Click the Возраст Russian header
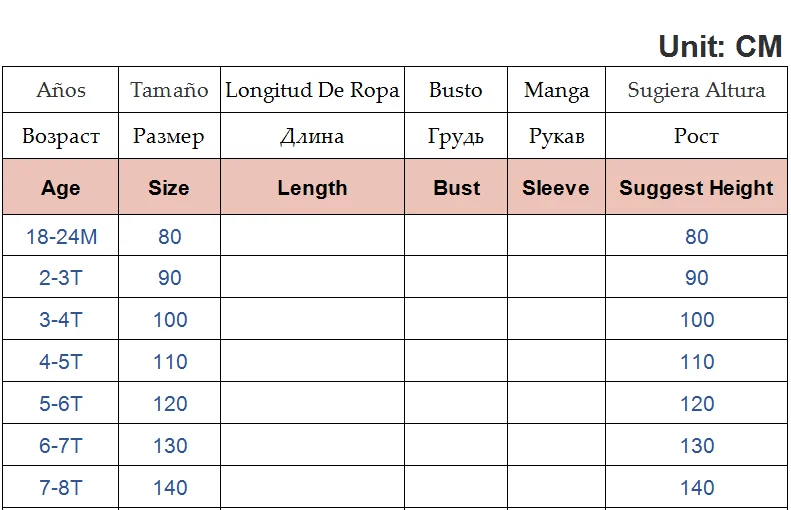This screenshot has height=510, width=791. point(61,136)
